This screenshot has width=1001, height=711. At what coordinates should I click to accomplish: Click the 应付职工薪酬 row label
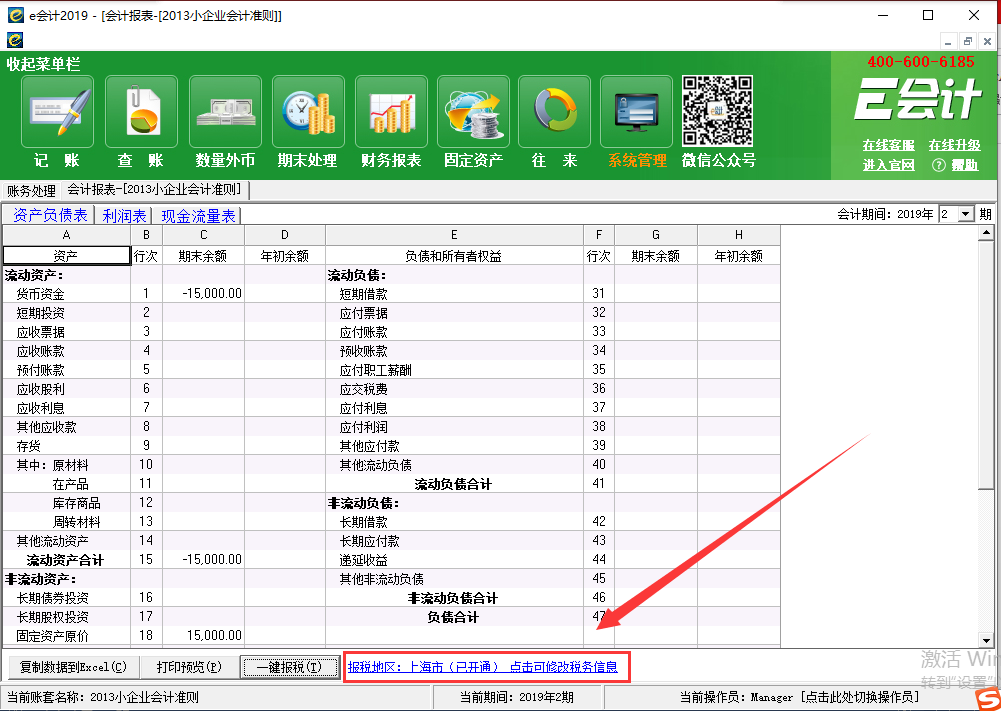(375, 370)
